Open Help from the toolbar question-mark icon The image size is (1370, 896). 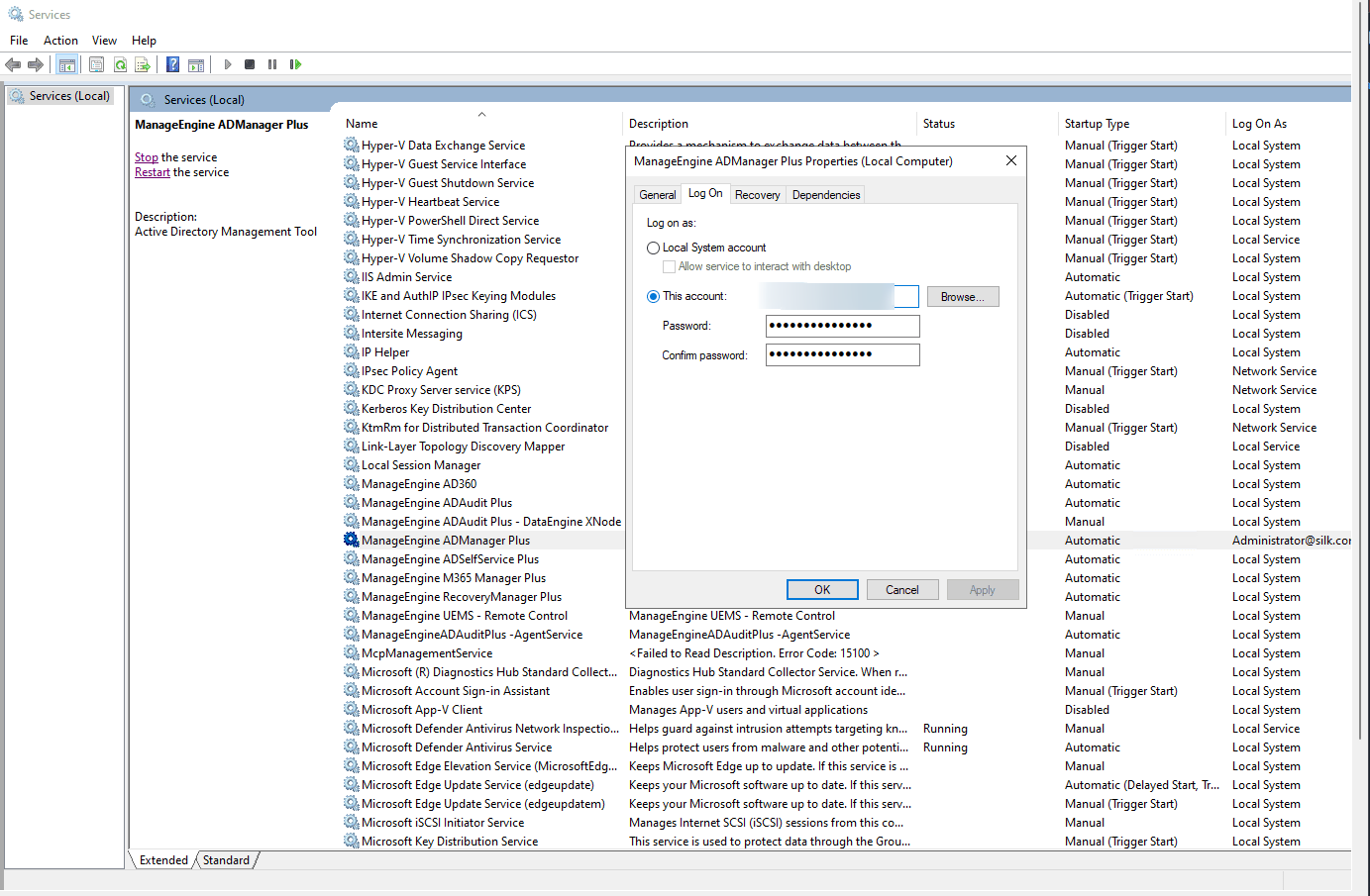click(172, 64)
